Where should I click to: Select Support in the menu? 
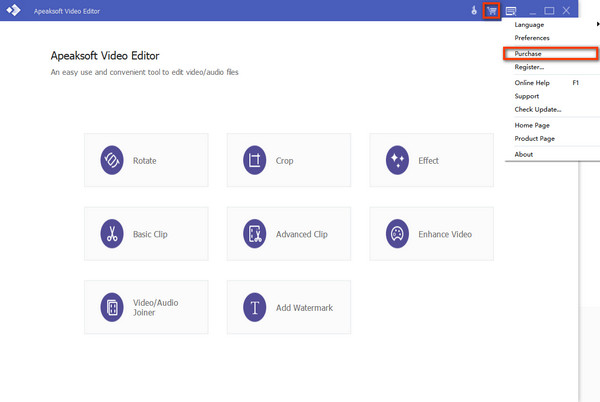coord(552,96)
